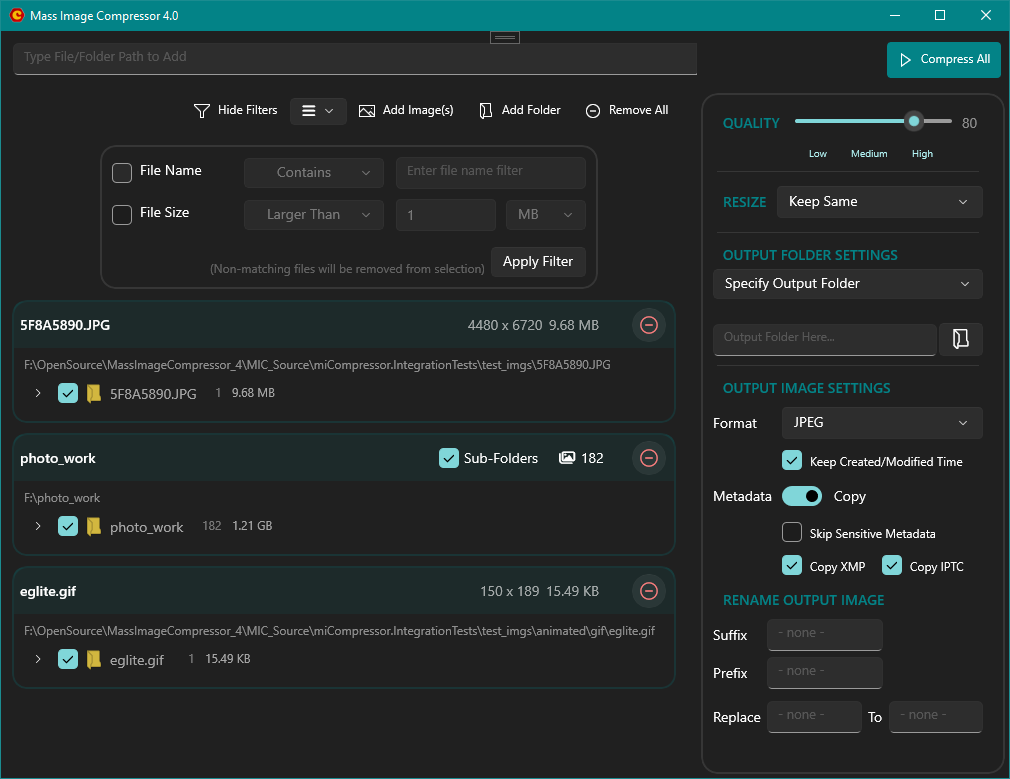The image size is (1010, 779).
Task: Browse for output folder using folder icon
Action: tap(960, 339)
